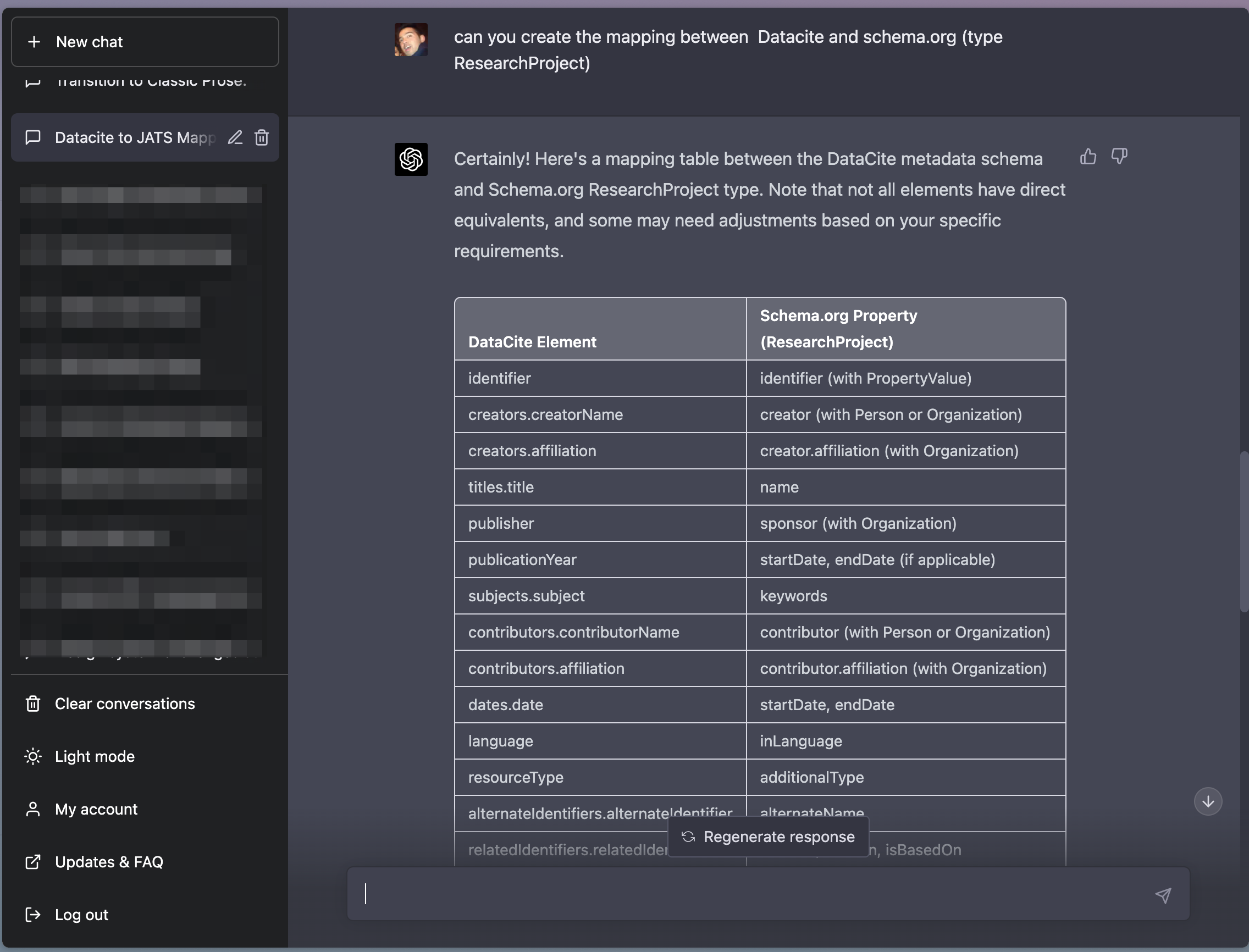Click the DataCite Element column header

coord(600,329)
